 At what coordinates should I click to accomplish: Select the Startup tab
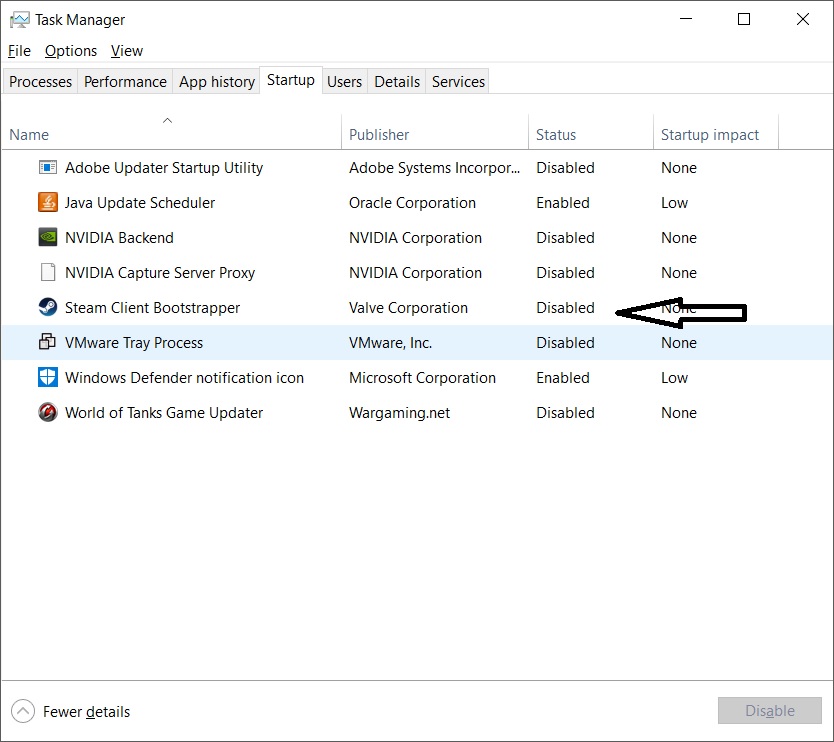[290, 80]
